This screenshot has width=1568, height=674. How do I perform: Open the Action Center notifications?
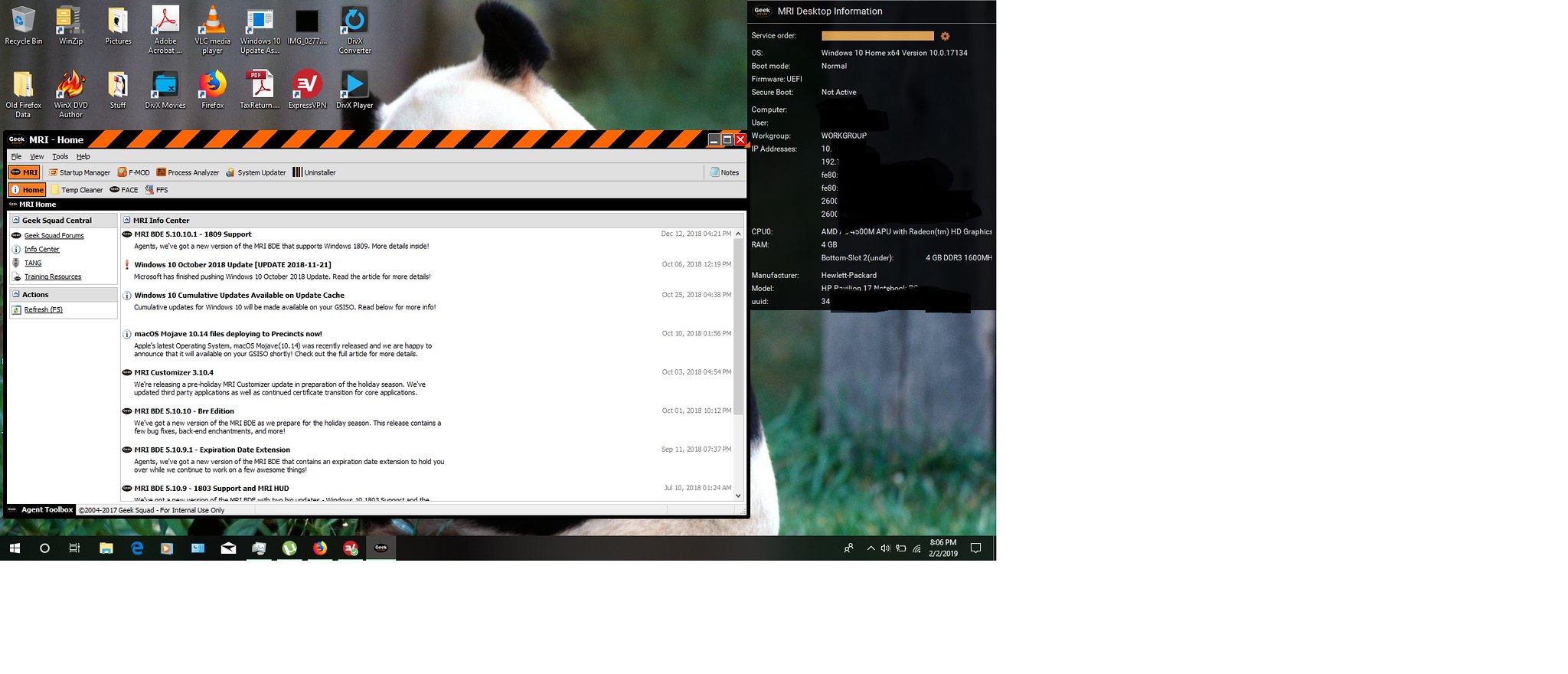tap(975, 548)
